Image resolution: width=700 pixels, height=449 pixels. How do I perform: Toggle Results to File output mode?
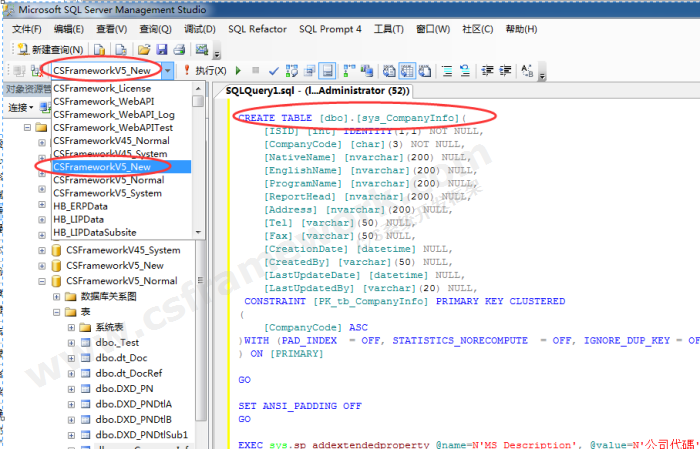tap(425, 71)
